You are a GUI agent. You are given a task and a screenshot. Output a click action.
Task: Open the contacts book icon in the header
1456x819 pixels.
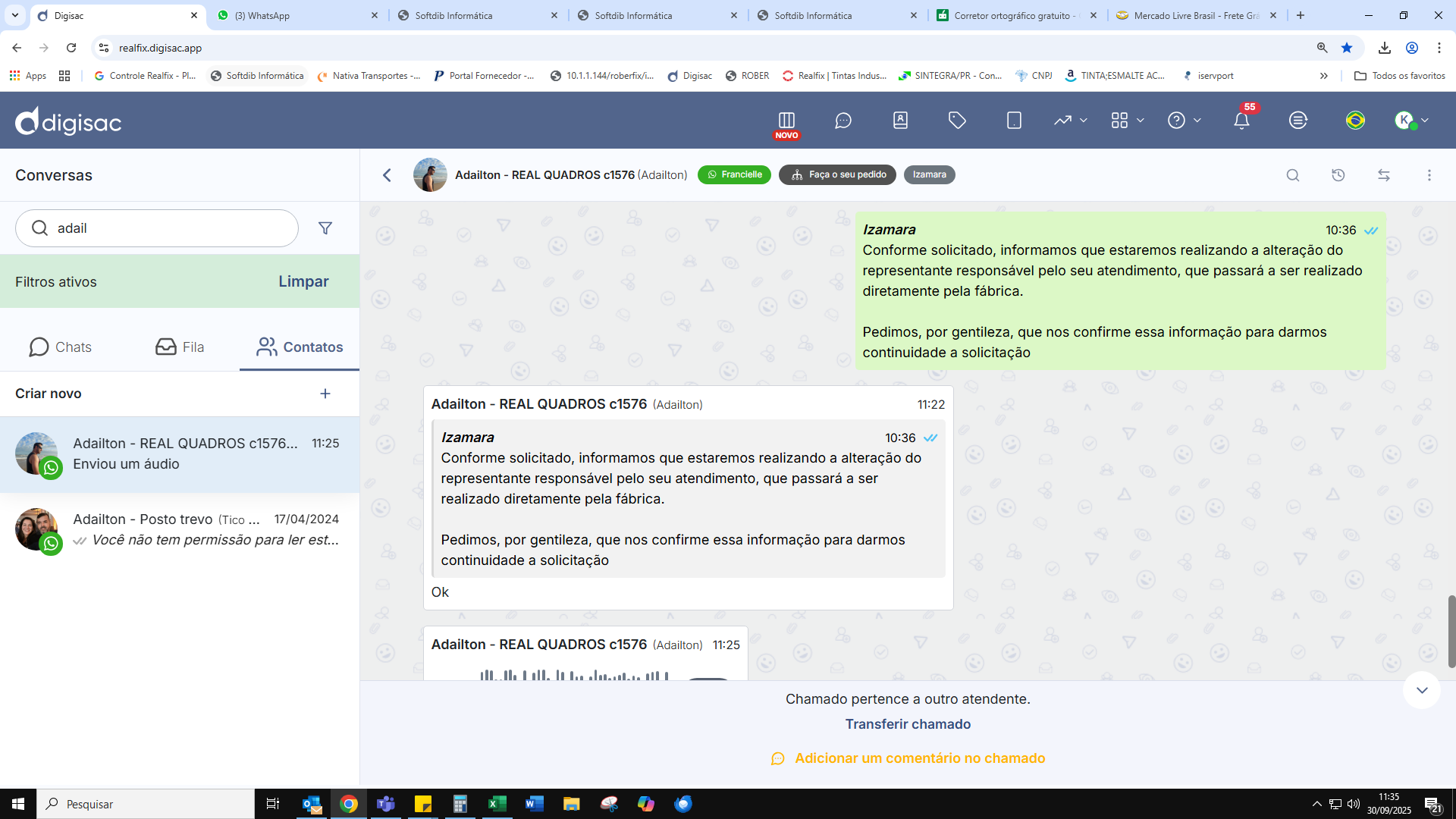coord(900,121)
